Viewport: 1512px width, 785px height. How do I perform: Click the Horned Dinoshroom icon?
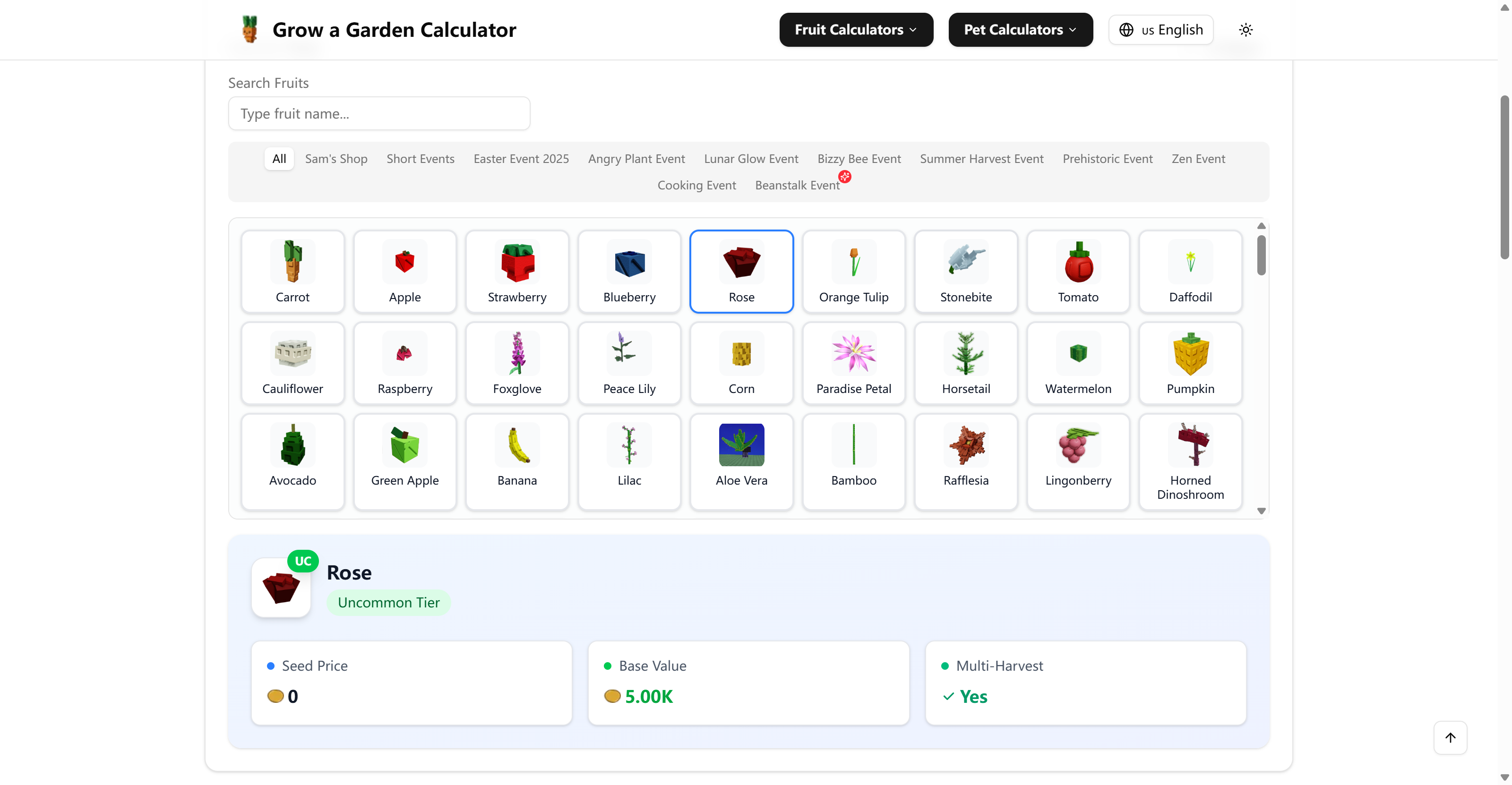click(1190, 445)
